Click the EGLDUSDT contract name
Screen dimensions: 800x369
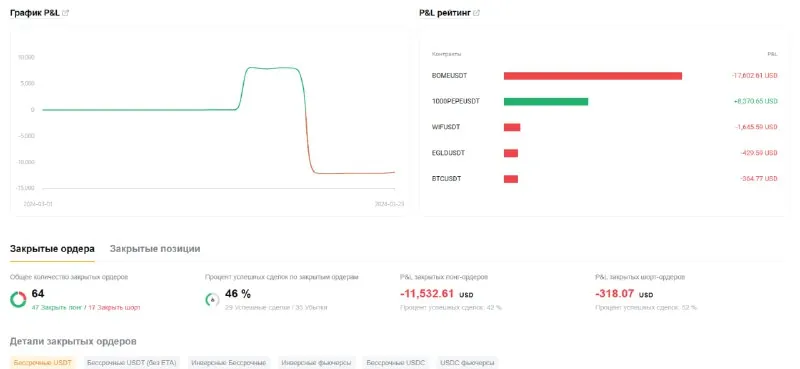point(448,153)
